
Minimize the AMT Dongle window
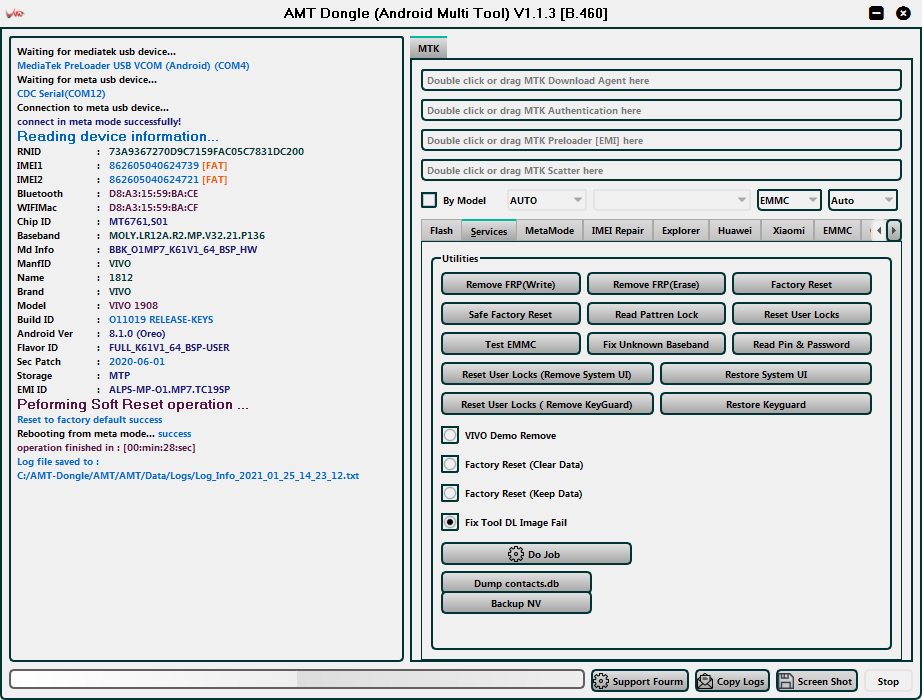tap(877, 13)
